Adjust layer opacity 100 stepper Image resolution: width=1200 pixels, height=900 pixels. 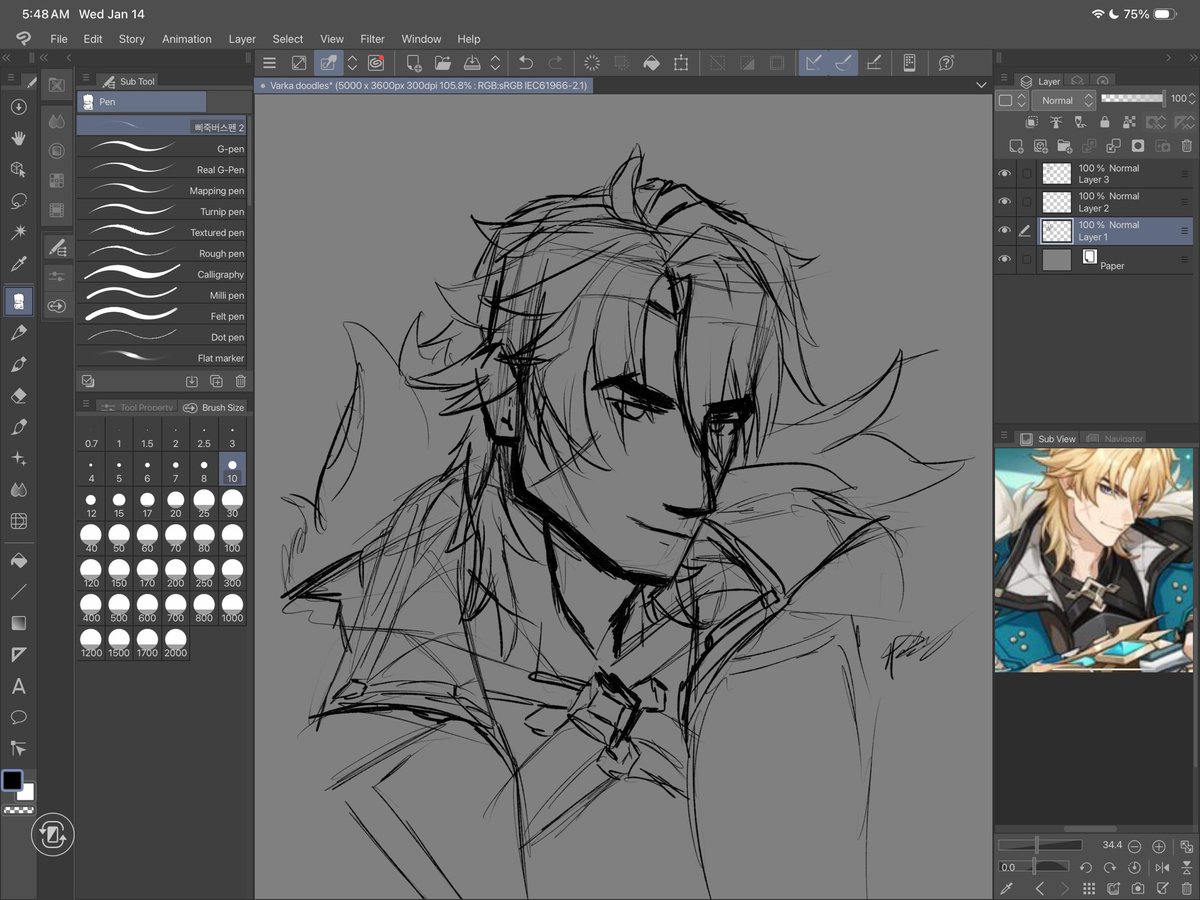(x=1192, y=99)
